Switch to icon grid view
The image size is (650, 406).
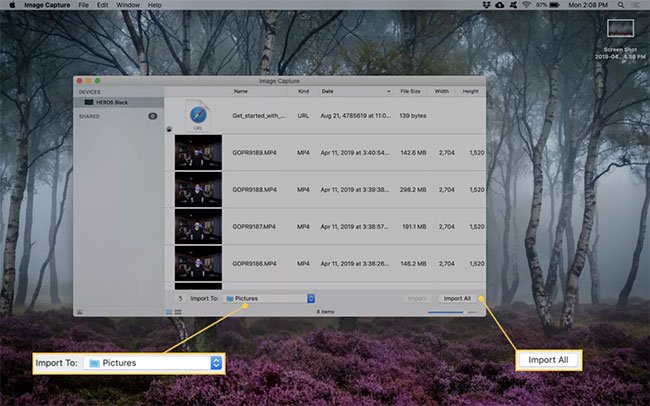(178, 312)
